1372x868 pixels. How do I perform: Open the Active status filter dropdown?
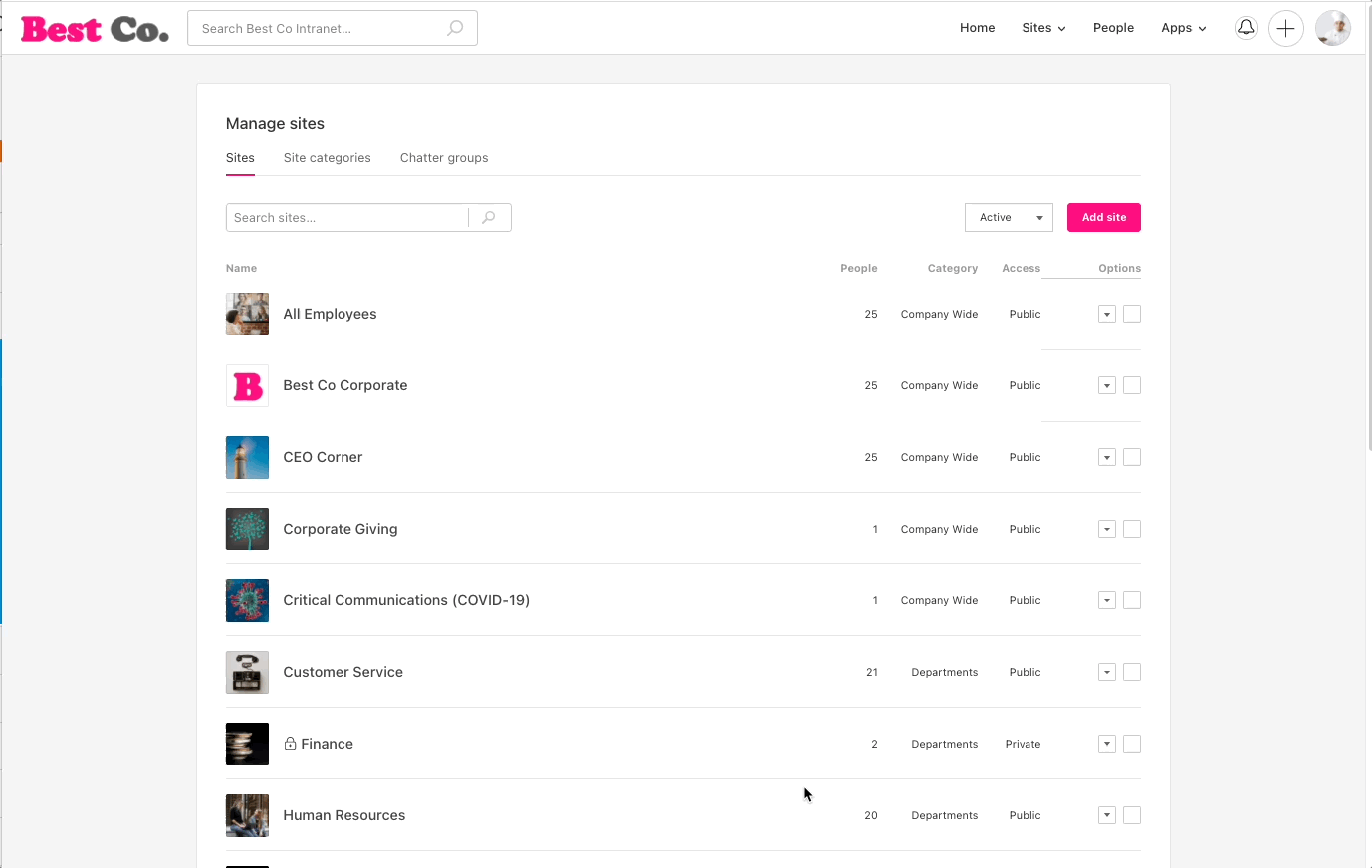tap(1009, 218)
